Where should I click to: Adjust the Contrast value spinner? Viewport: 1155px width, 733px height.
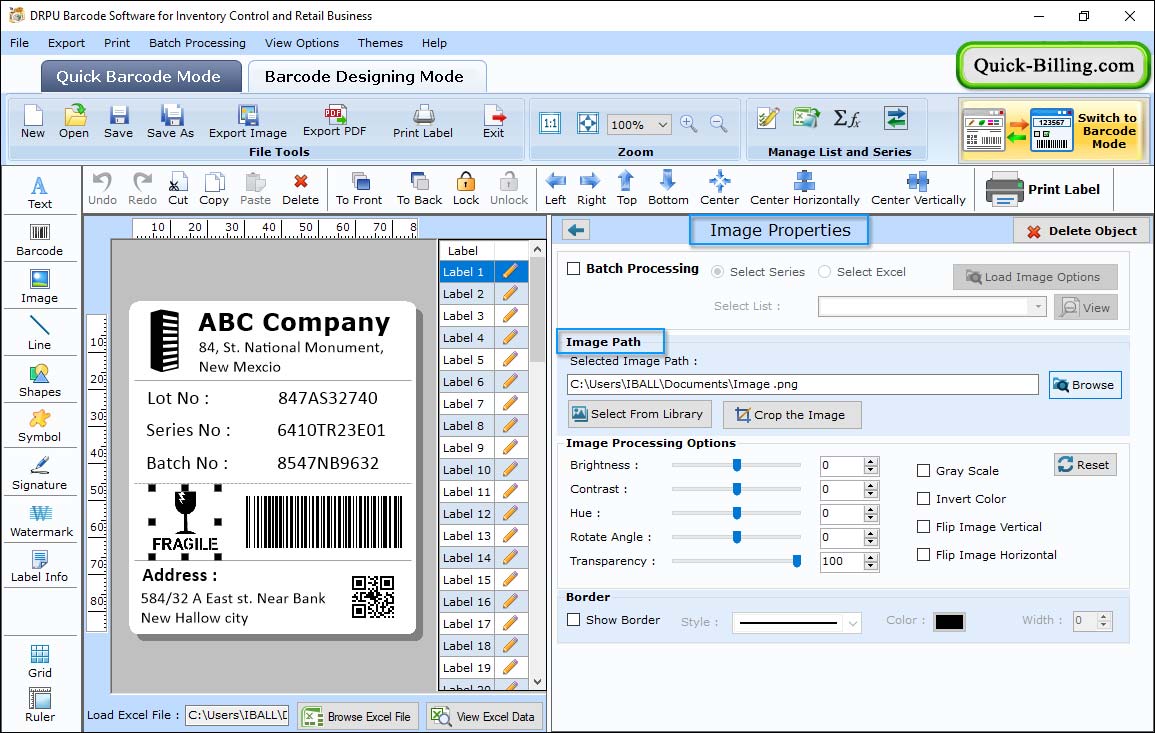pyautogui.click(x=871, y=489)
